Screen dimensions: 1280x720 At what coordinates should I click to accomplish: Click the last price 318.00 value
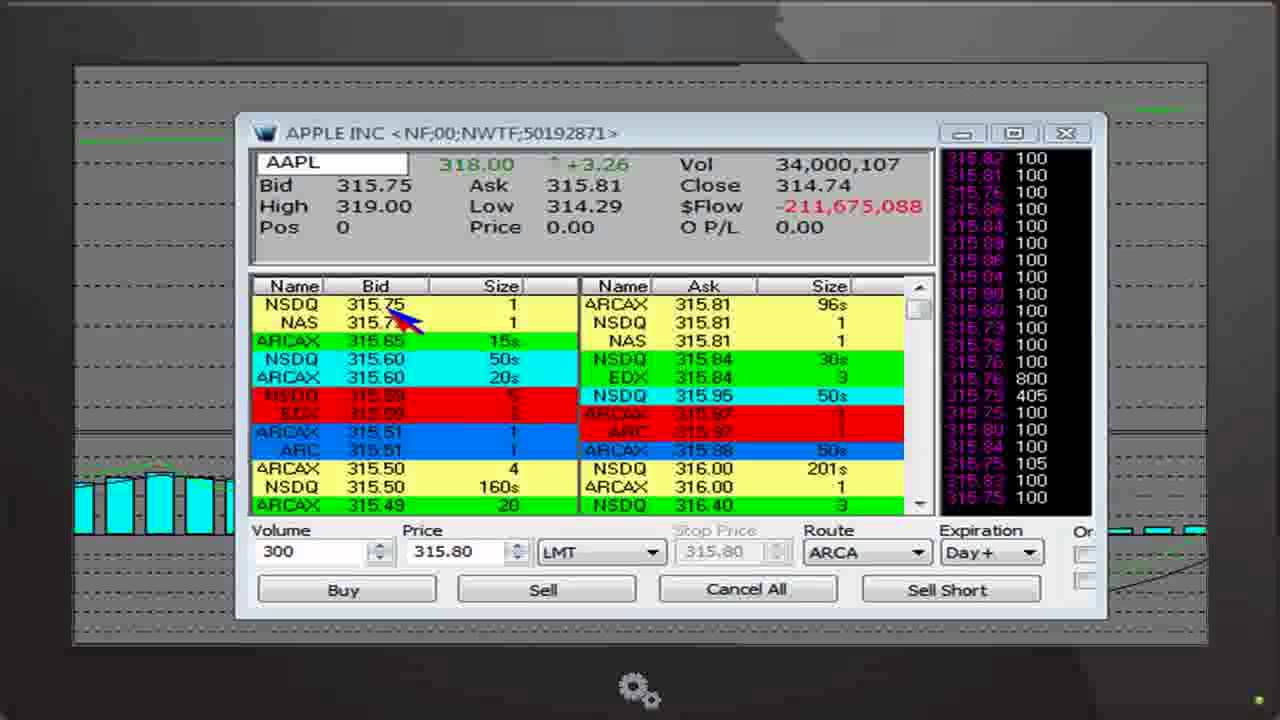coord(476,164)
